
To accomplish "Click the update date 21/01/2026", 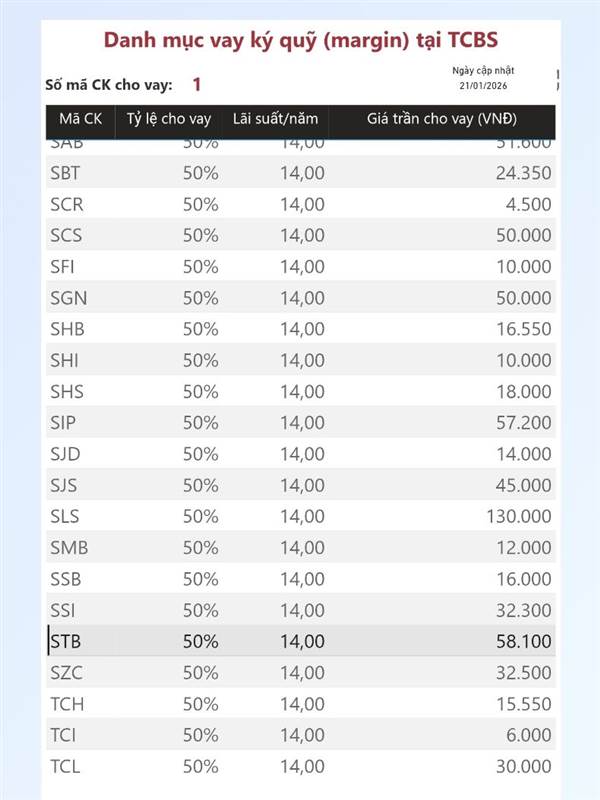I will (483, 87).
